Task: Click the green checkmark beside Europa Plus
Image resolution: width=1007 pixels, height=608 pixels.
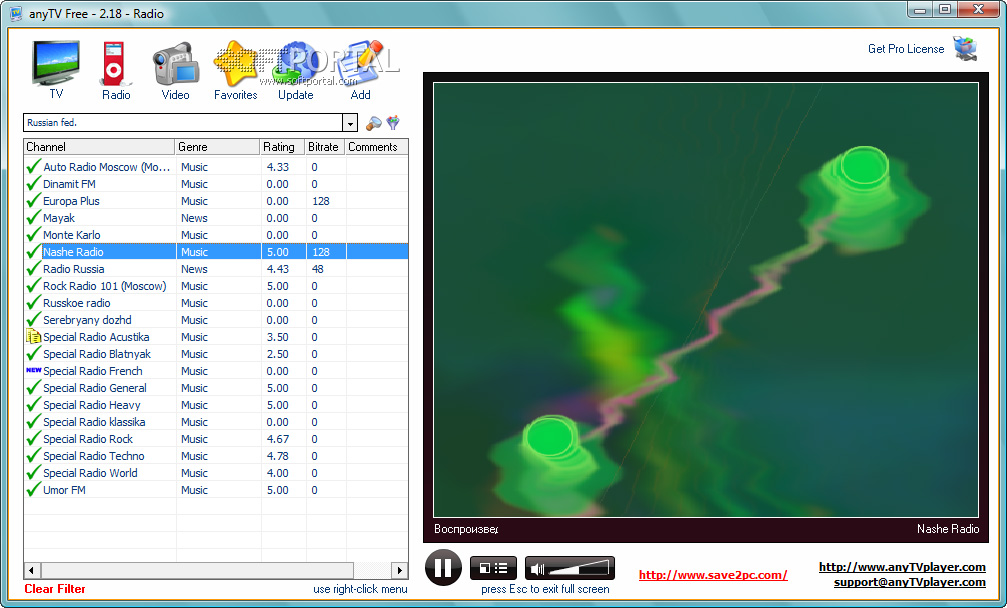Action: click(33, 200)
